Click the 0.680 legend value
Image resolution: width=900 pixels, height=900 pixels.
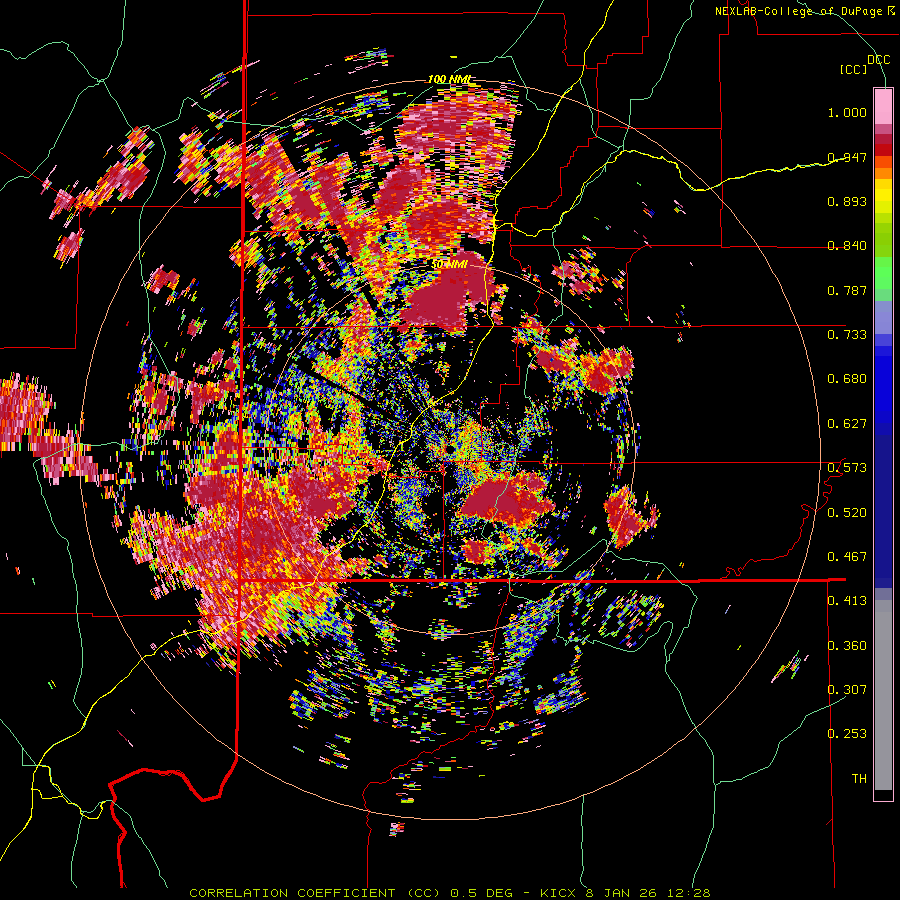[x=847, y=379]
